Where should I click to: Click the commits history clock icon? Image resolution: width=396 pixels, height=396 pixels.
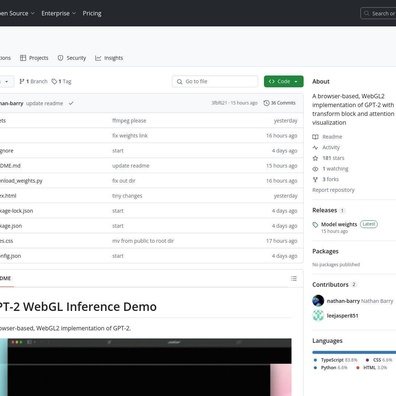(266, 103)
